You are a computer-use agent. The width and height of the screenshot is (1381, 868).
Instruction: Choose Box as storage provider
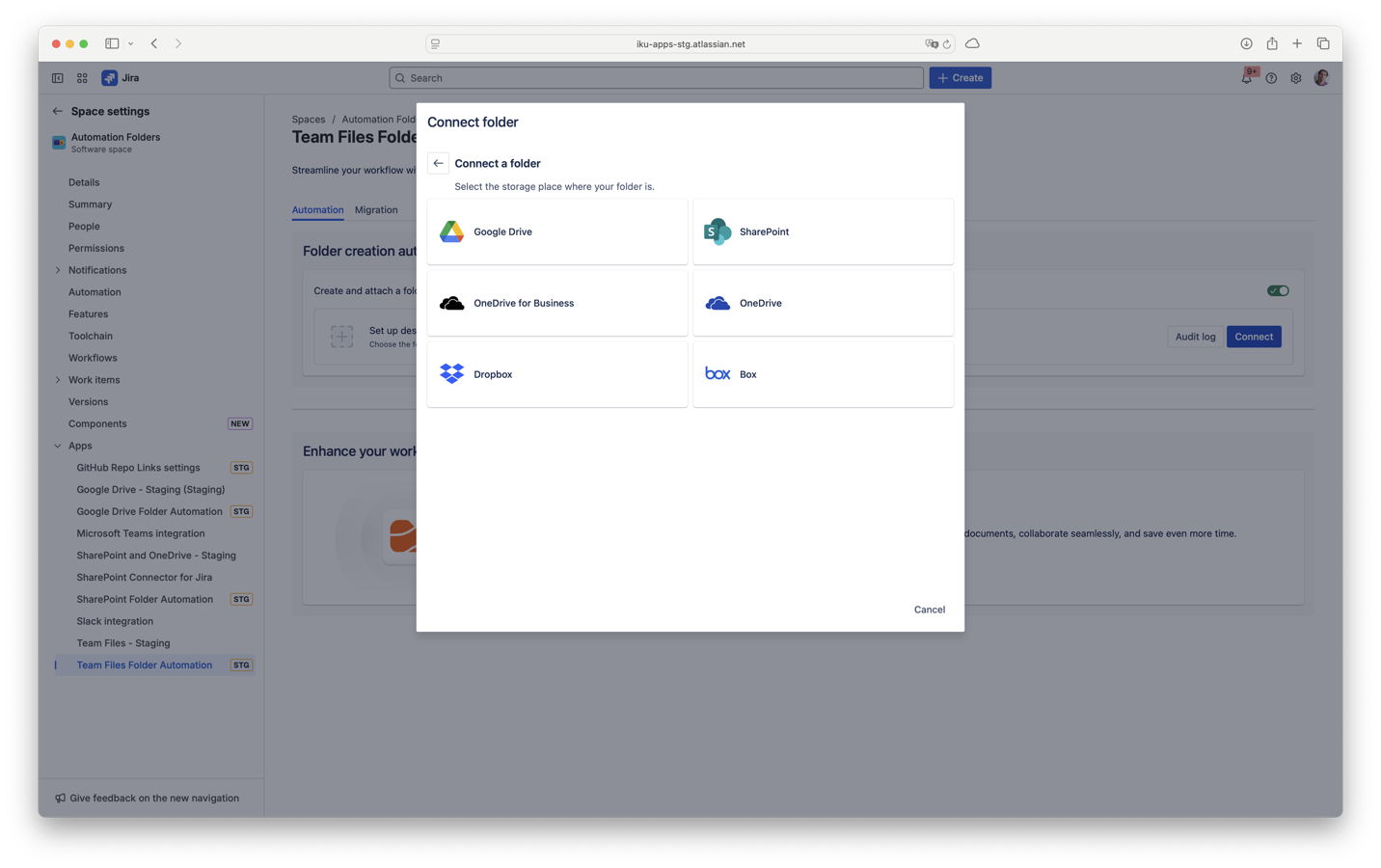823,373
